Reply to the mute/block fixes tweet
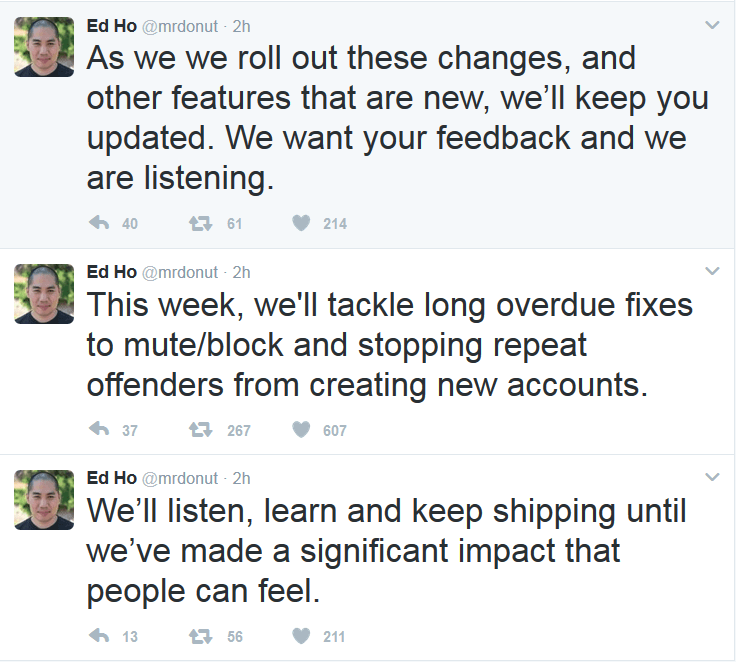 [x=99, y=430]
